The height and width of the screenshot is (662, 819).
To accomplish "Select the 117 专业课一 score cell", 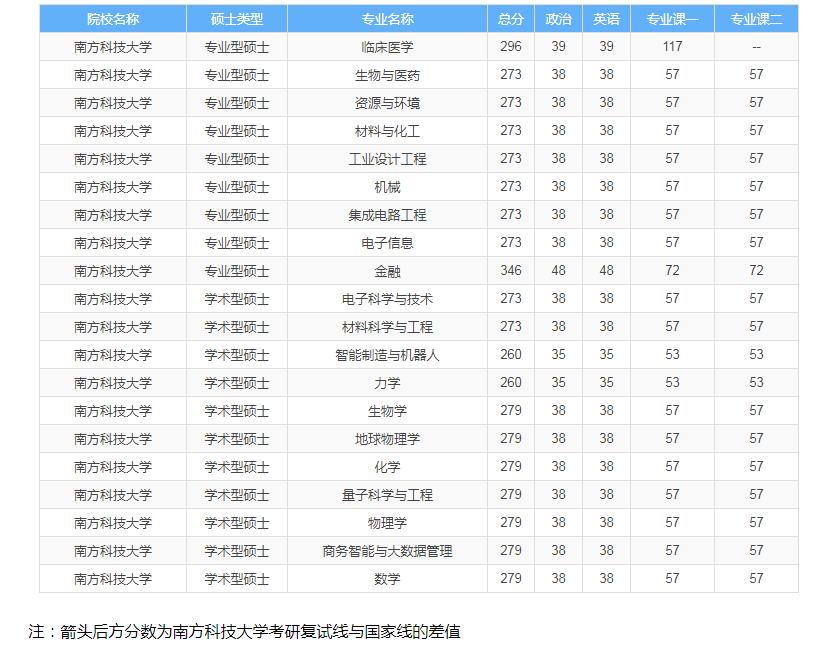I will pyautogui.click(x=672, y=47).
